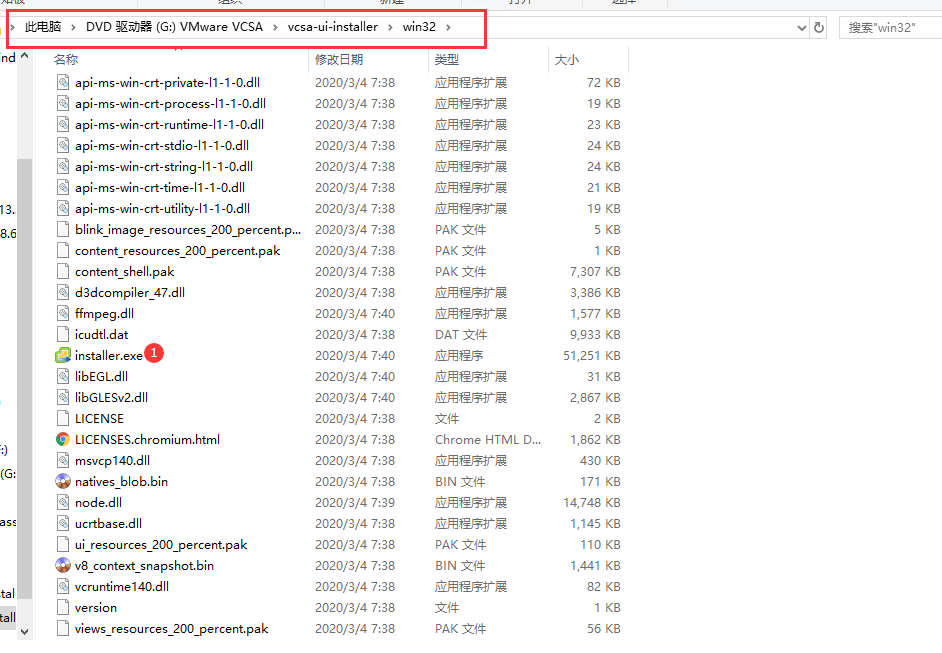Sort files by 名称 column header
Screen dimensions: 942x653
[66, 60]
